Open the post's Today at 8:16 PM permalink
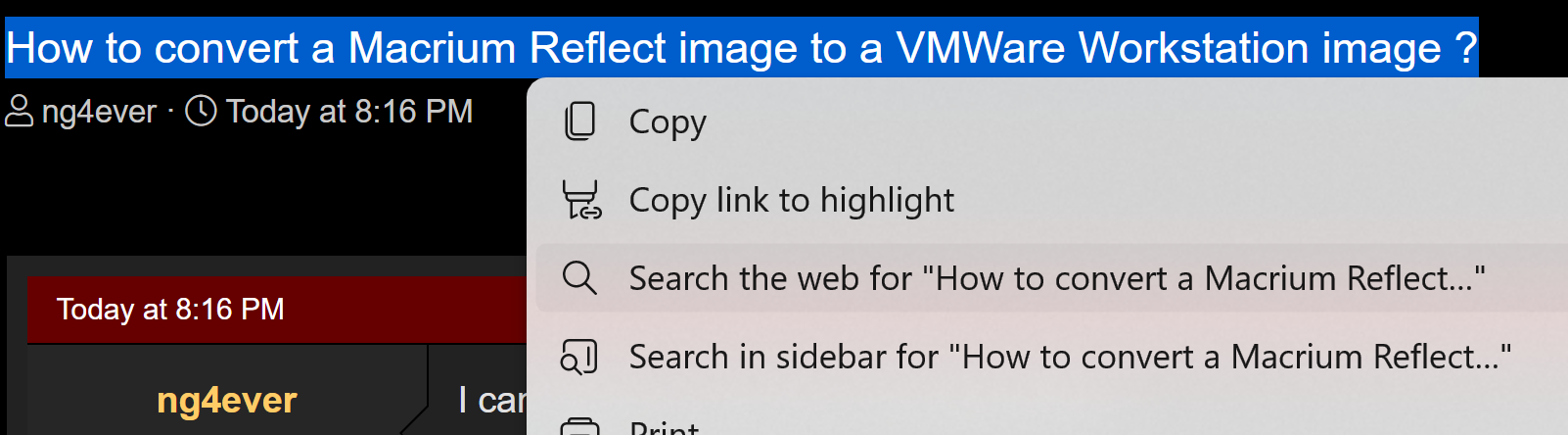This screenshot has width=1568, height=435. pyautogui.click(x=170, y=310)
